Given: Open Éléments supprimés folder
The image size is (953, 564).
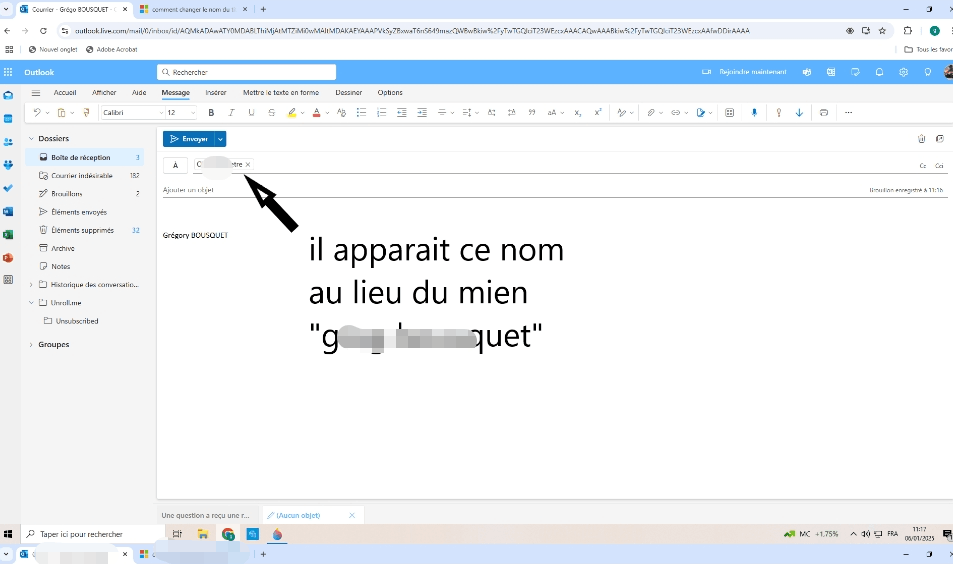Looking at the screenshot, I should pyautogui.click(x=84, y=230).
